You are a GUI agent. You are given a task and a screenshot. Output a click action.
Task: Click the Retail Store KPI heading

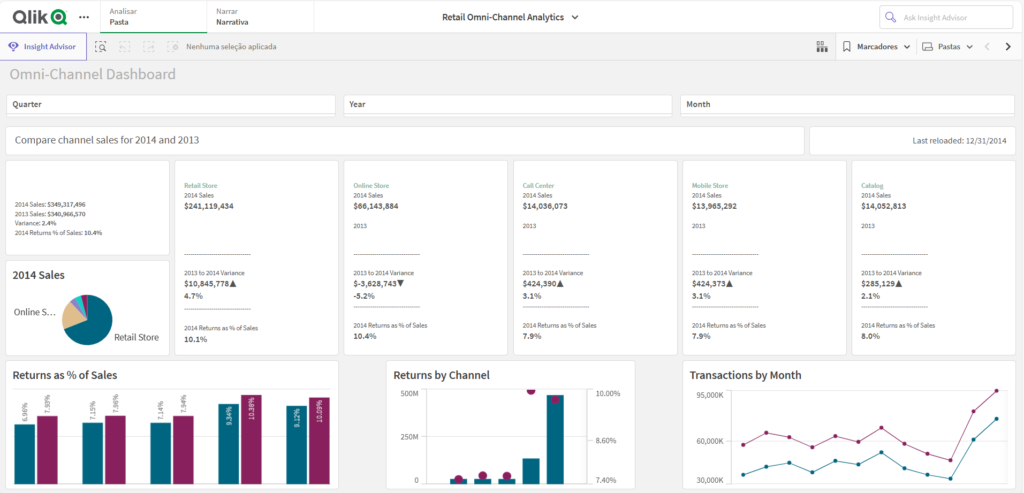[200, 186]
